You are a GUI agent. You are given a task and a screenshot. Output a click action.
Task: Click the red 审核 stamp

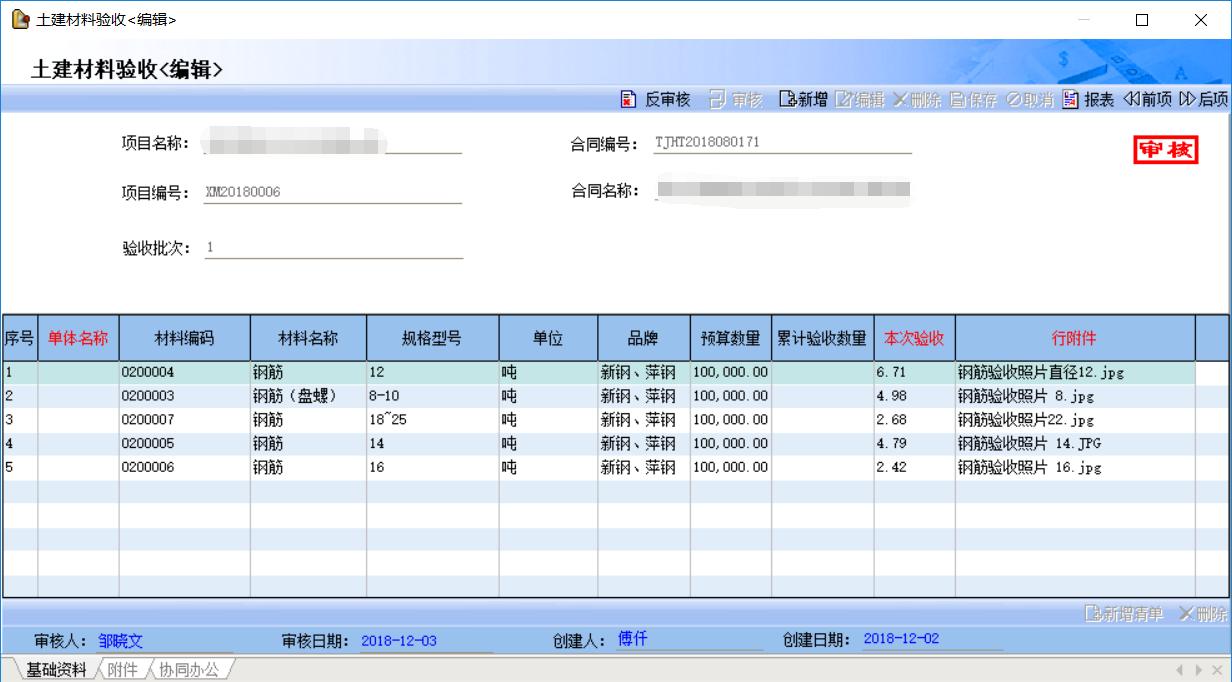point(1165,150)
